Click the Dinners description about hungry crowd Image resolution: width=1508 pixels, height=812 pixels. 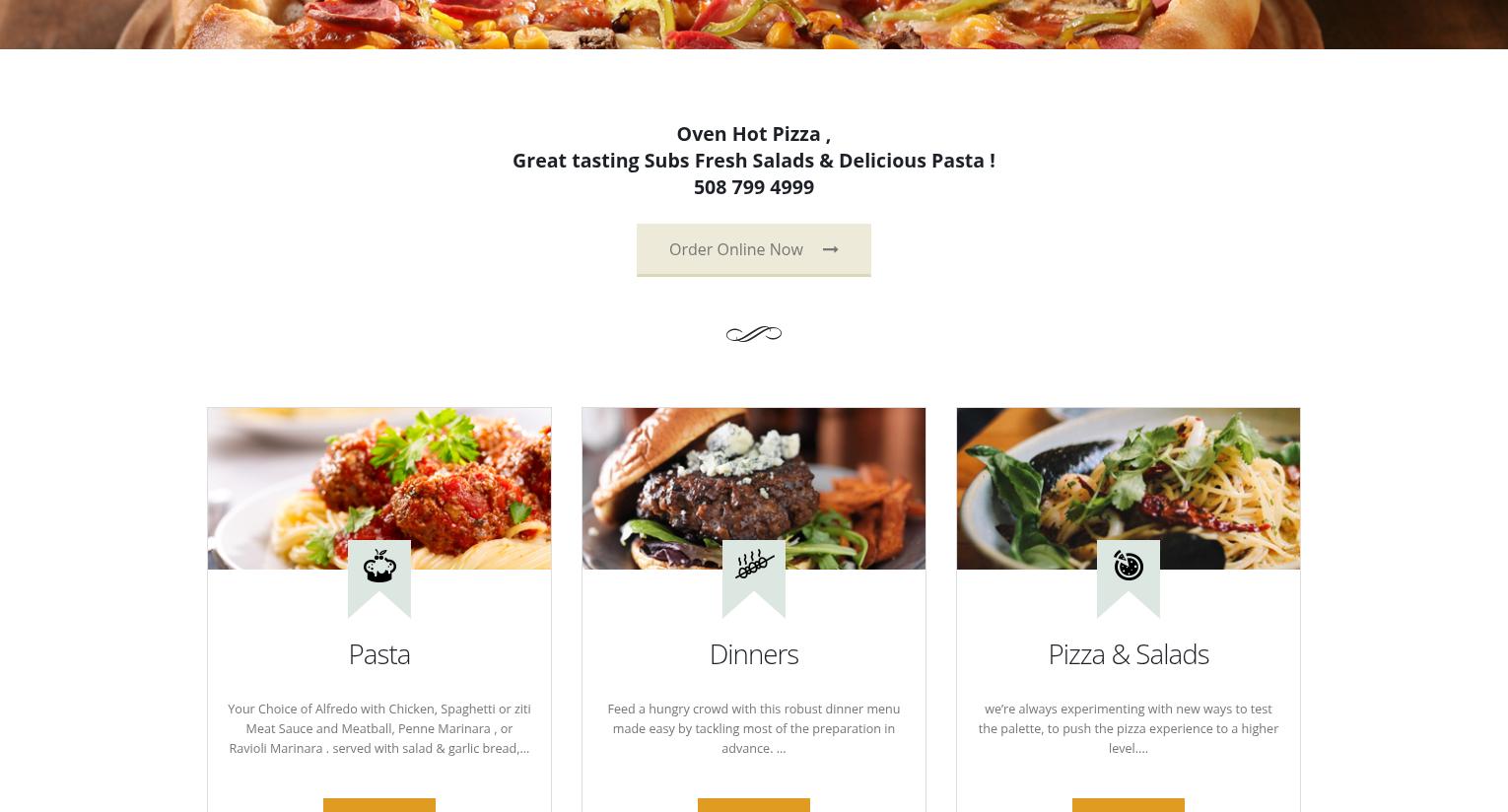point(754,728)
